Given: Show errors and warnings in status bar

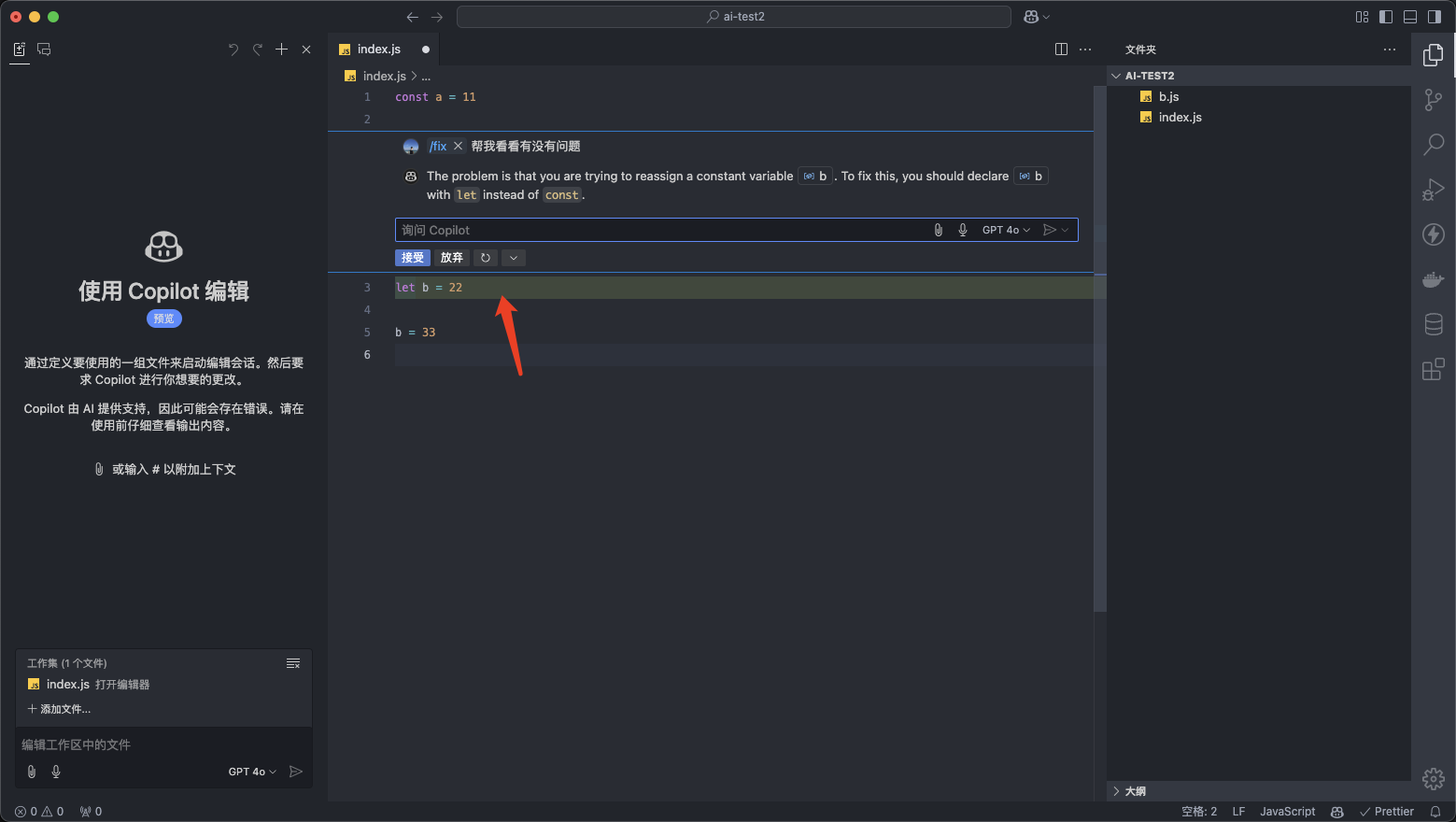Looking at the screenshot, I should click(39, 812).
